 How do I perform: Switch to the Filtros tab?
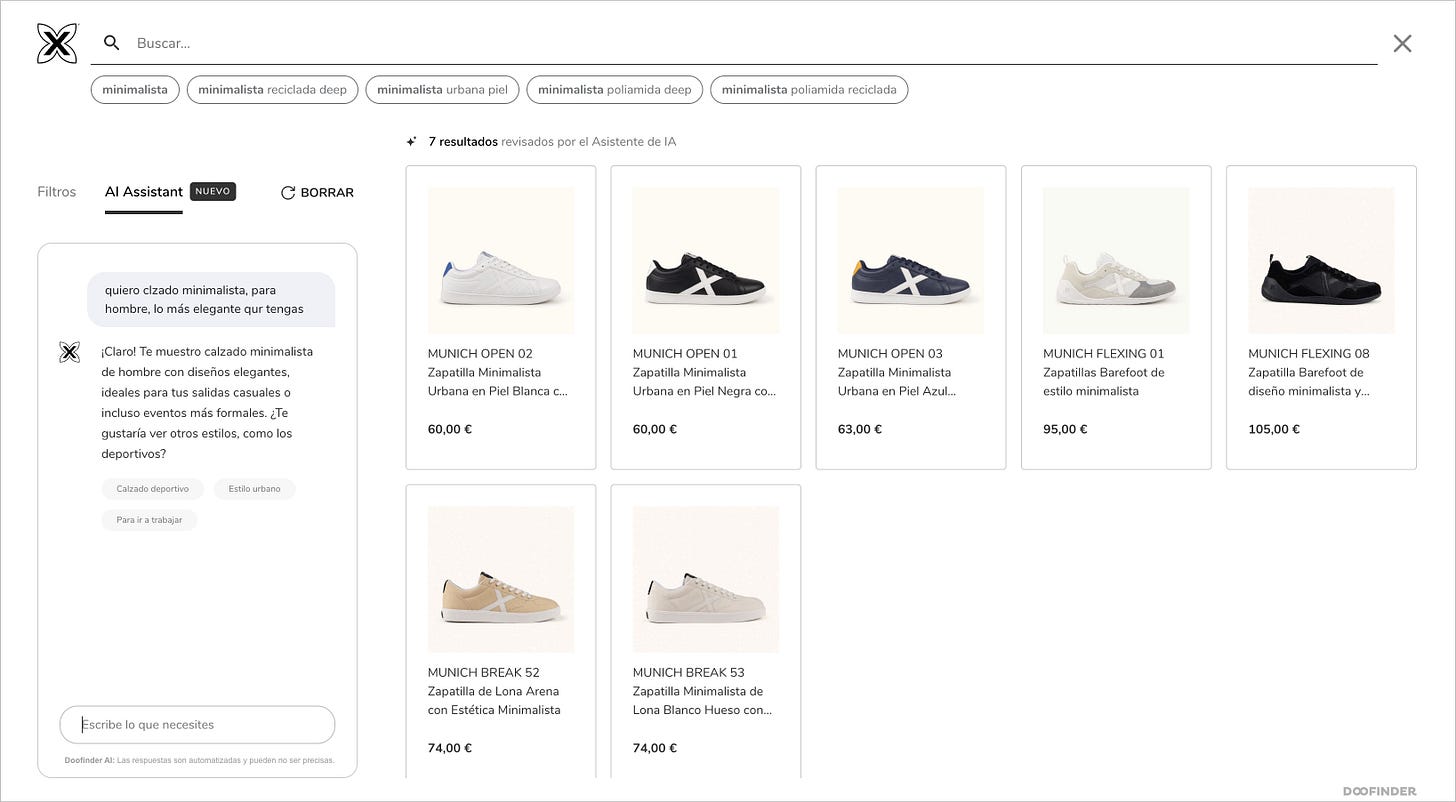[x=57, y=192]
